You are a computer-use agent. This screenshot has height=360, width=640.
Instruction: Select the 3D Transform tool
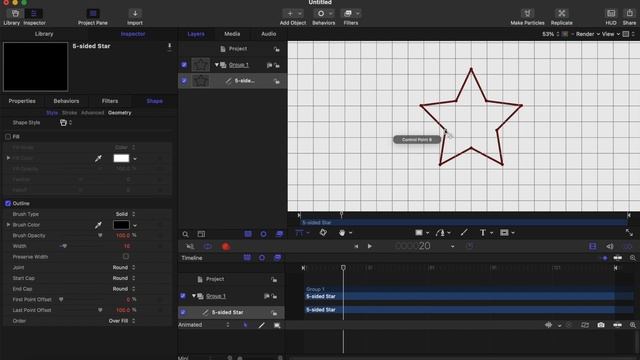click(x=323, y=233)
